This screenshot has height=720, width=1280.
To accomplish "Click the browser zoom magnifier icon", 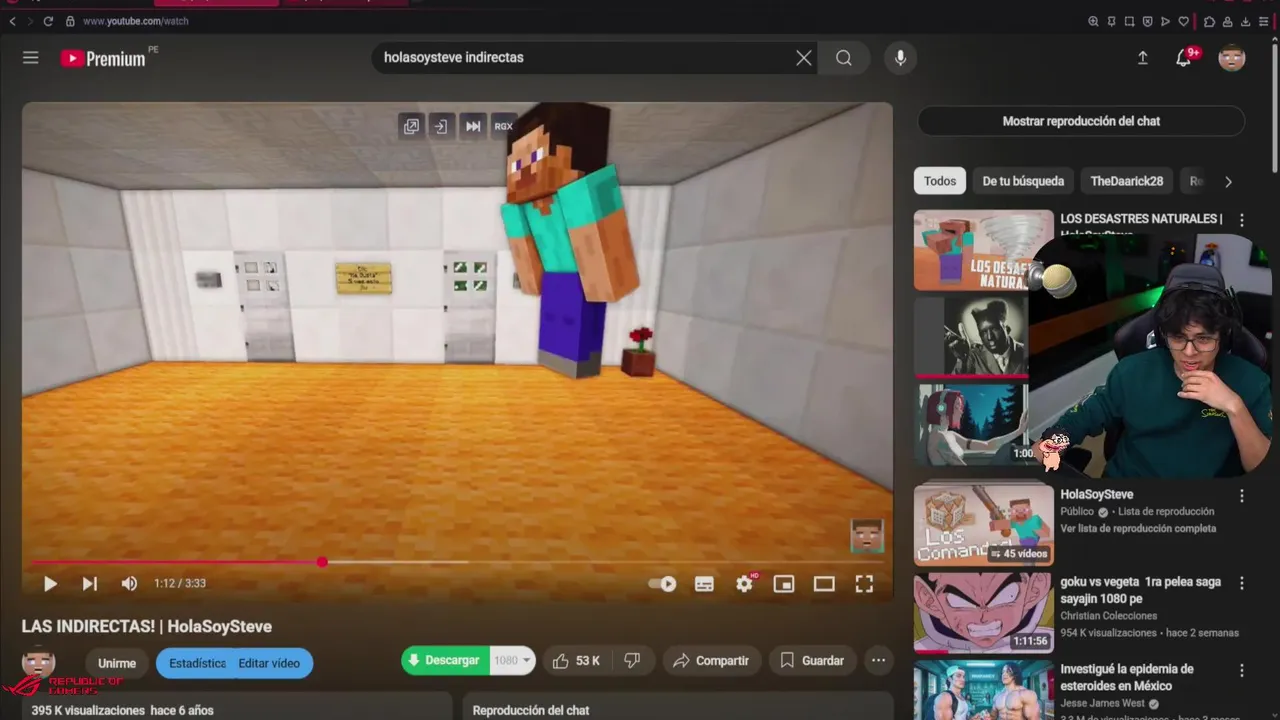I will click(x=1093, y=21).
